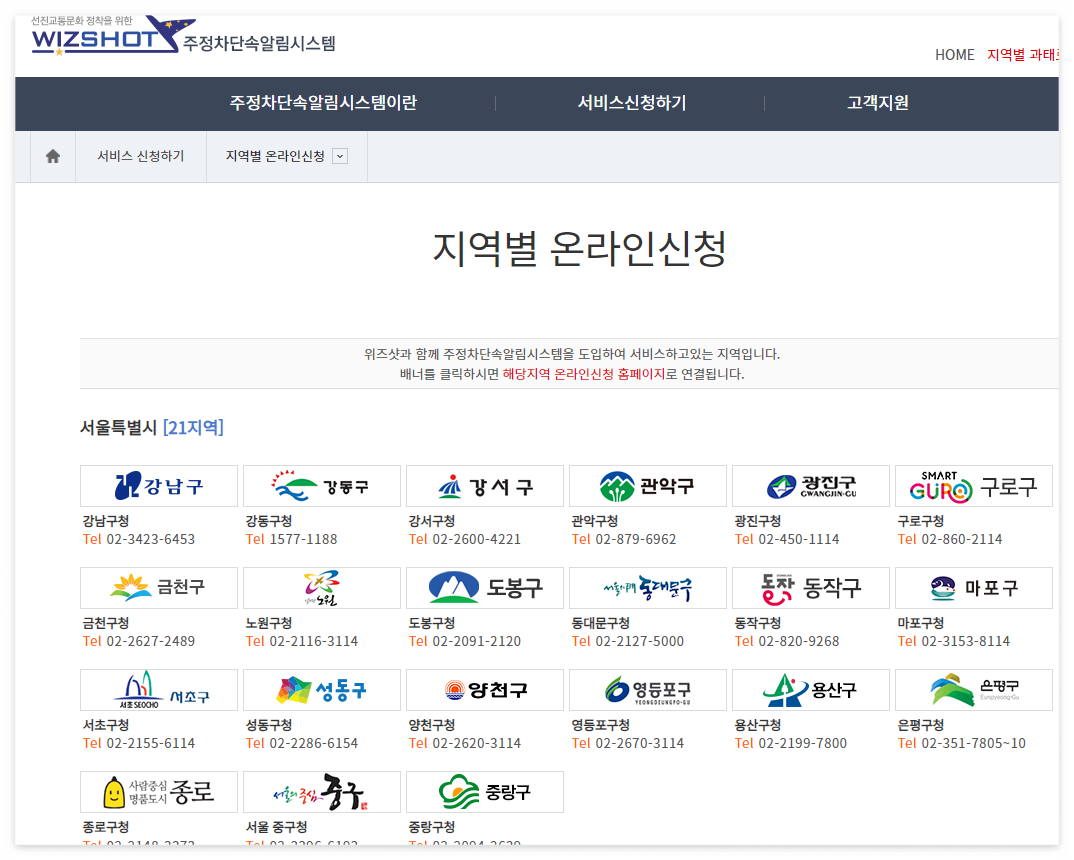Click phone number 02-2286-6154
This screenshot has height=860, width=1074.
coord(314,744)
